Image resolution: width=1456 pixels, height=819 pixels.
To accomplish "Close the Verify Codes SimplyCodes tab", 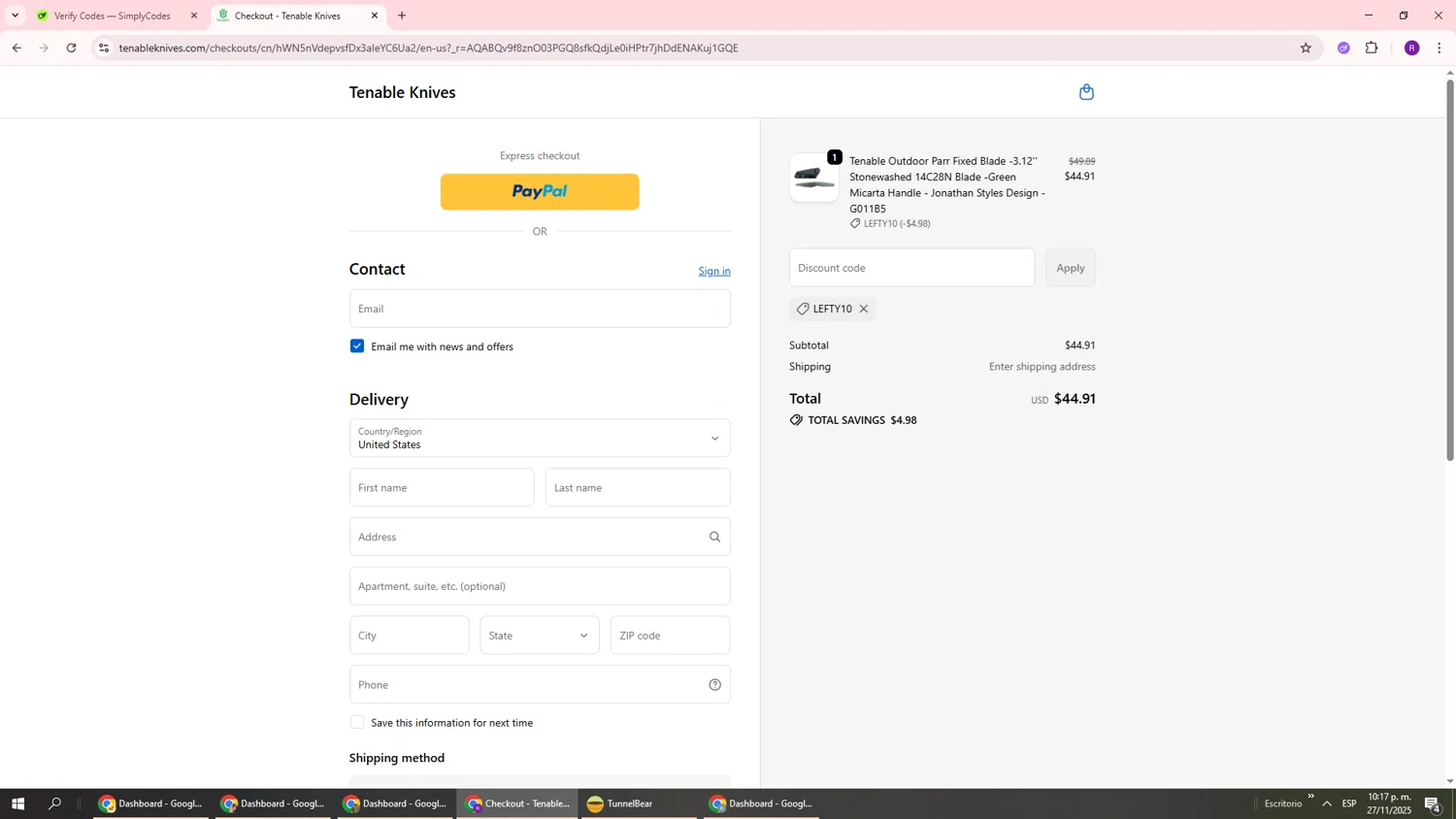I will (194, 16).
